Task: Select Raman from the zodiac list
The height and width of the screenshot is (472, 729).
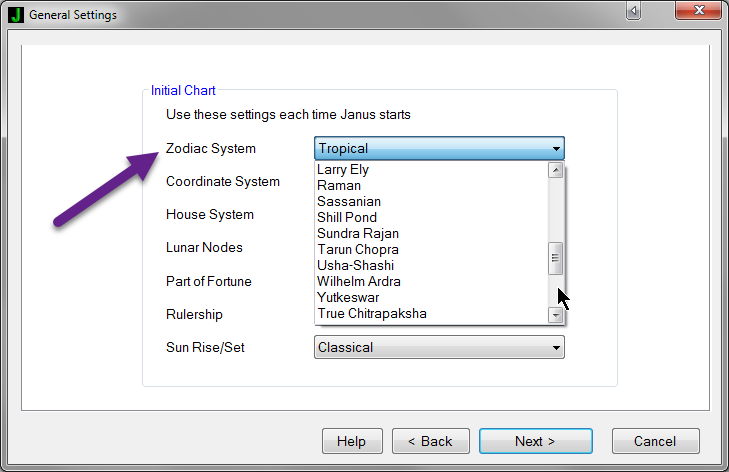Action: [431, 186]
